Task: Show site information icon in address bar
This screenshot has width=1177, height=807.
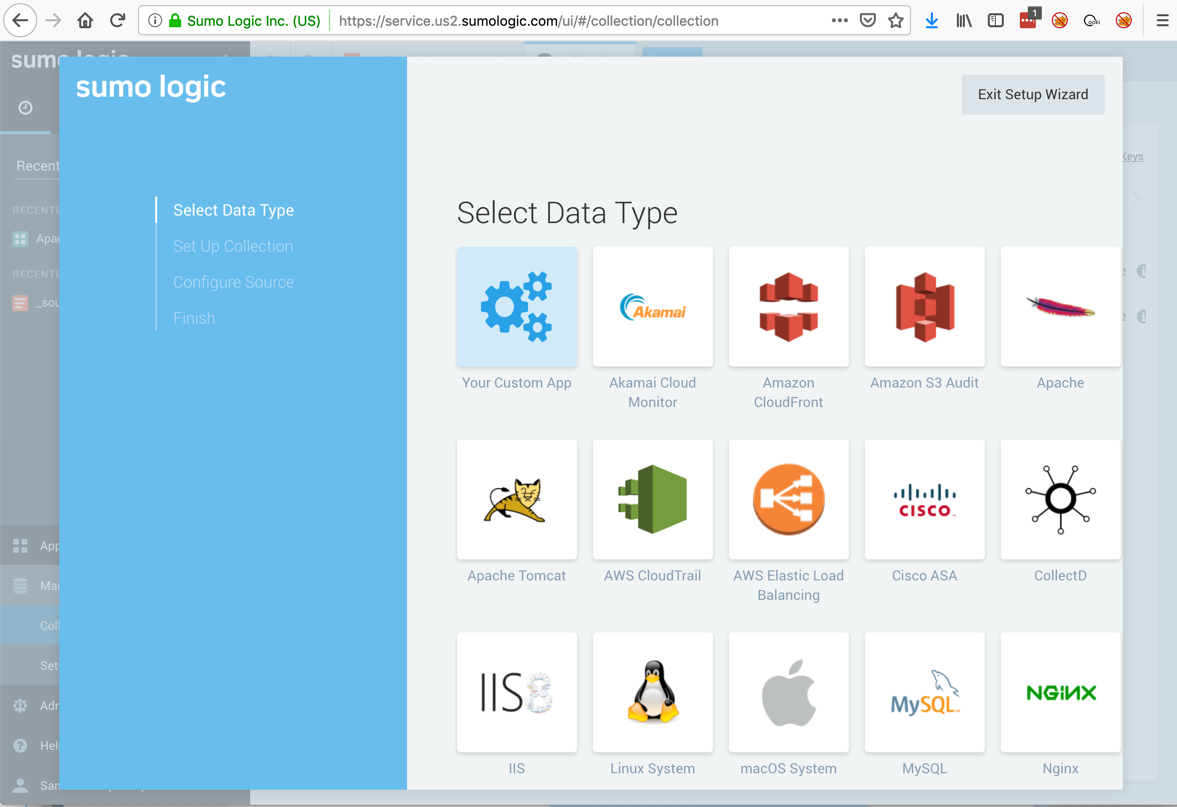Action: 155,20
